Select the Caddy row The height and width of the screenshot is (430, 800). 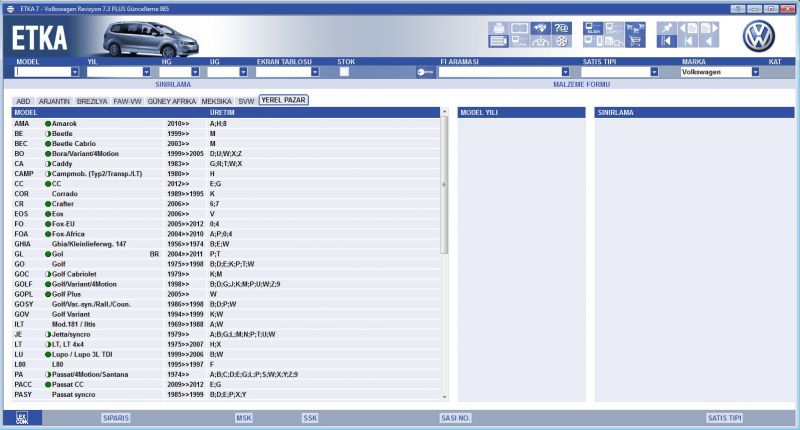226,164
